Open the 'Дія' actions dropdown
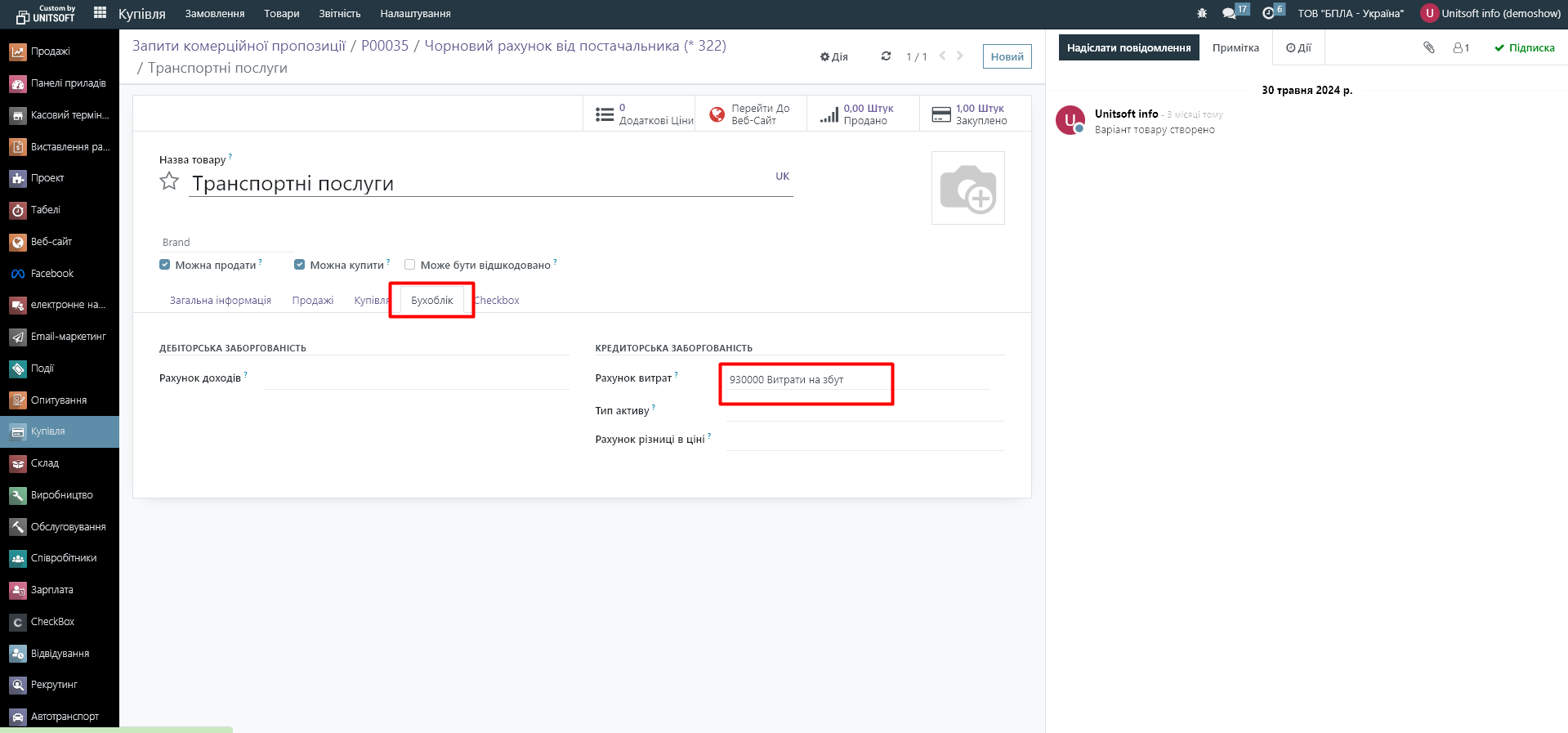 coord(834,56)
